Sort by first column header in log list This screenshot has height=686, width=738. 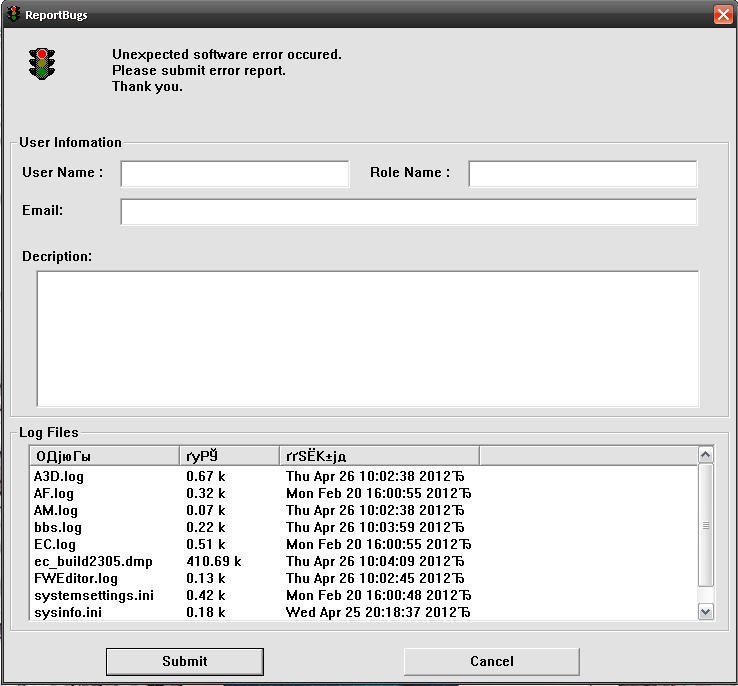pyautogui.click(x=104, y=456)
